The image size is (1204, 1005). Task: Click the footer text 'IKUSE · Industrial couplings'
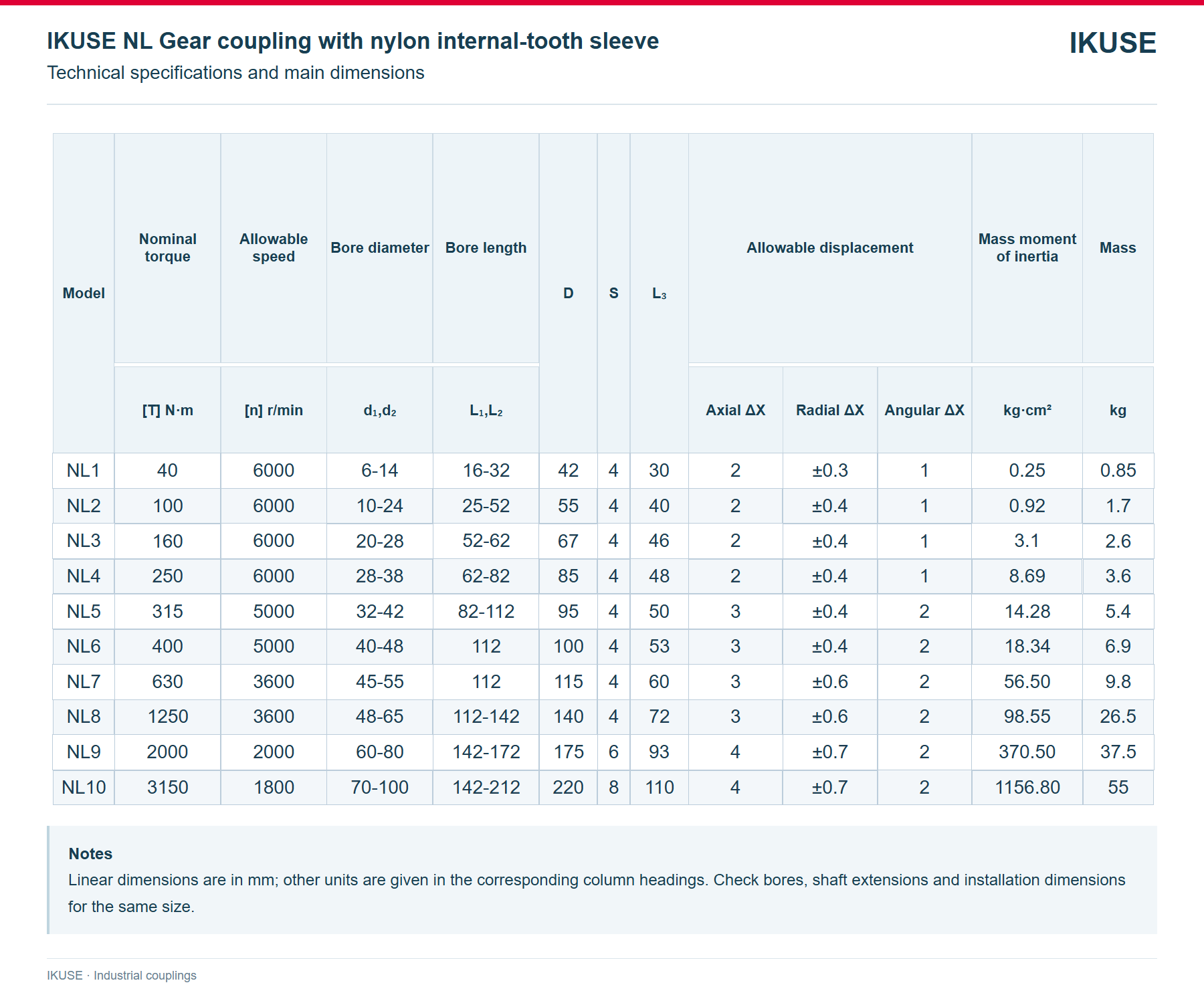[122, 976]
